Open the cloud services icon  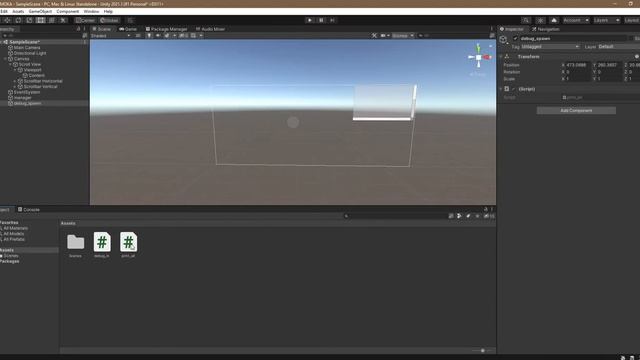click(x=554, y=20)
